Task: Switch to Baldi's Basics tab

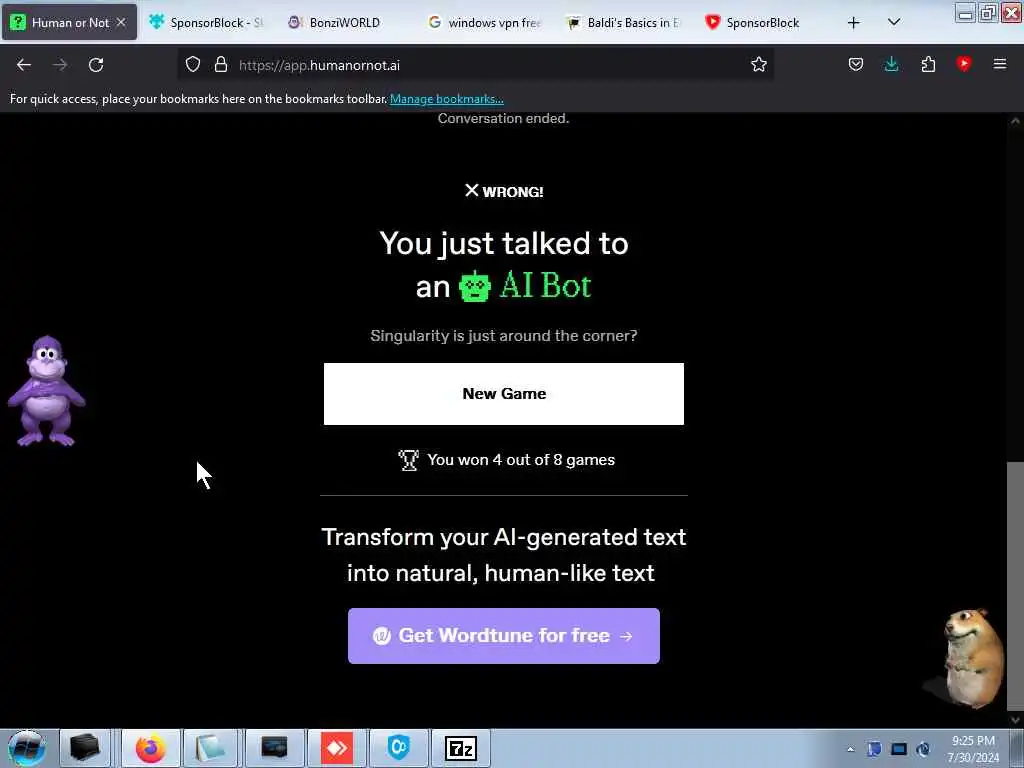Action: click(624, 22)
